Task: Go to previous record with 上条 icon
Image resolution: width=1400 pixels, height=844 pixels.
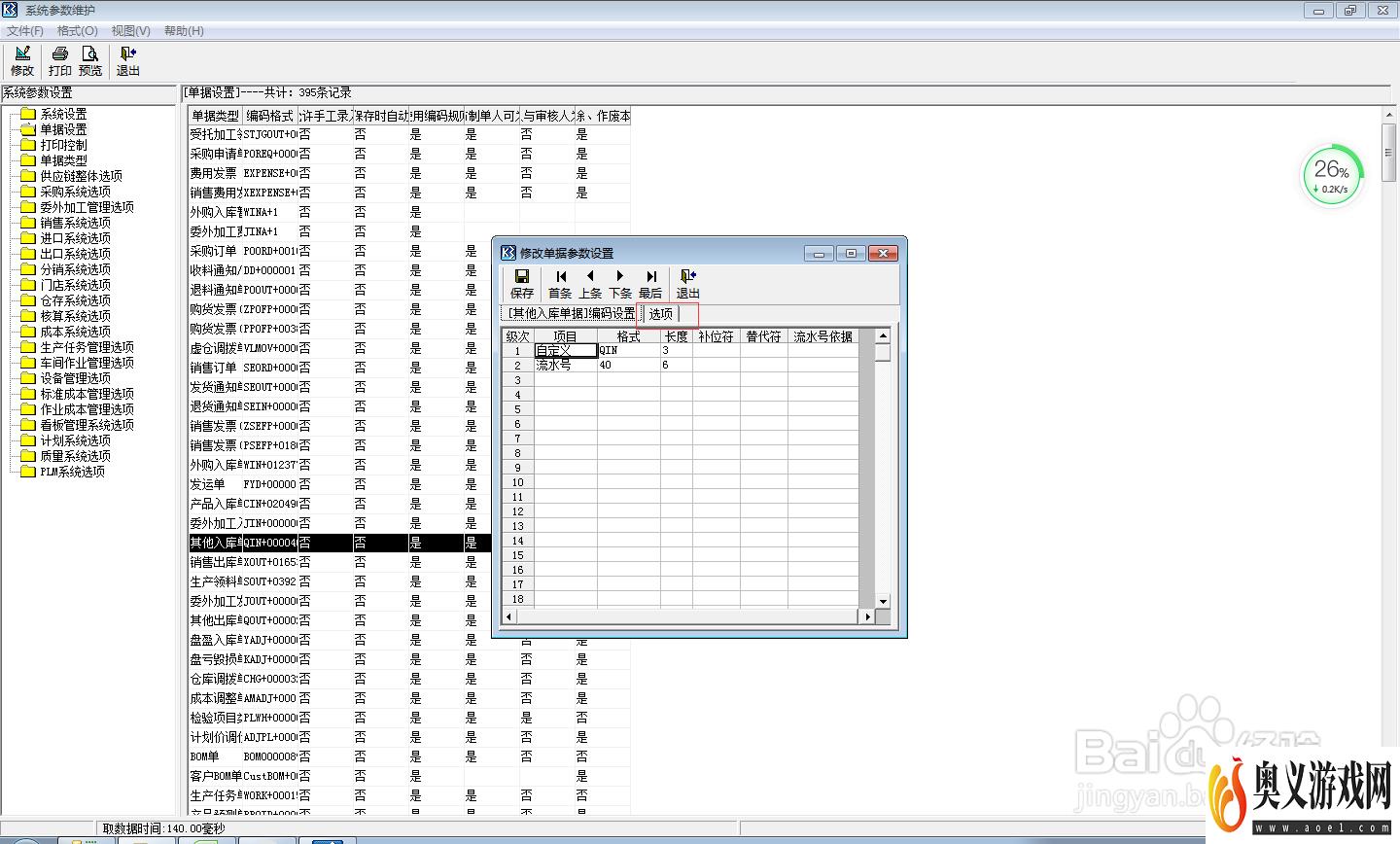Action: 590,284
